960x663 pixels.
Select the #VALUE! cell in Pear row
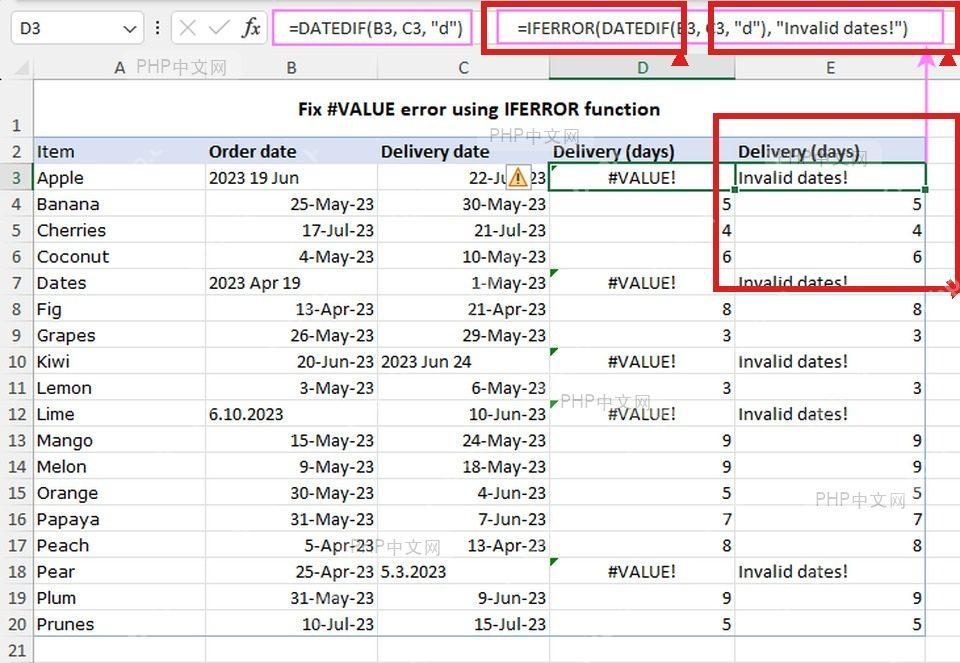click(x=642, y=572)
